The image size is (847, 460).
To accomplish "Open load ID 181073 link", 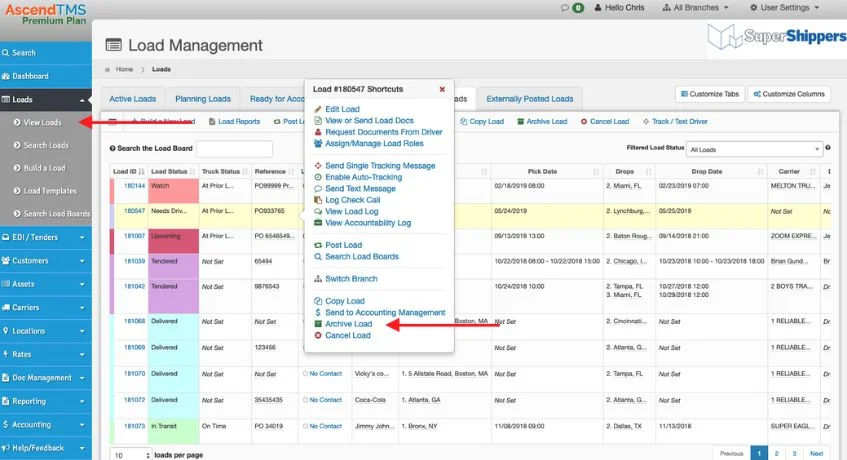I will [x=135, y=426].
